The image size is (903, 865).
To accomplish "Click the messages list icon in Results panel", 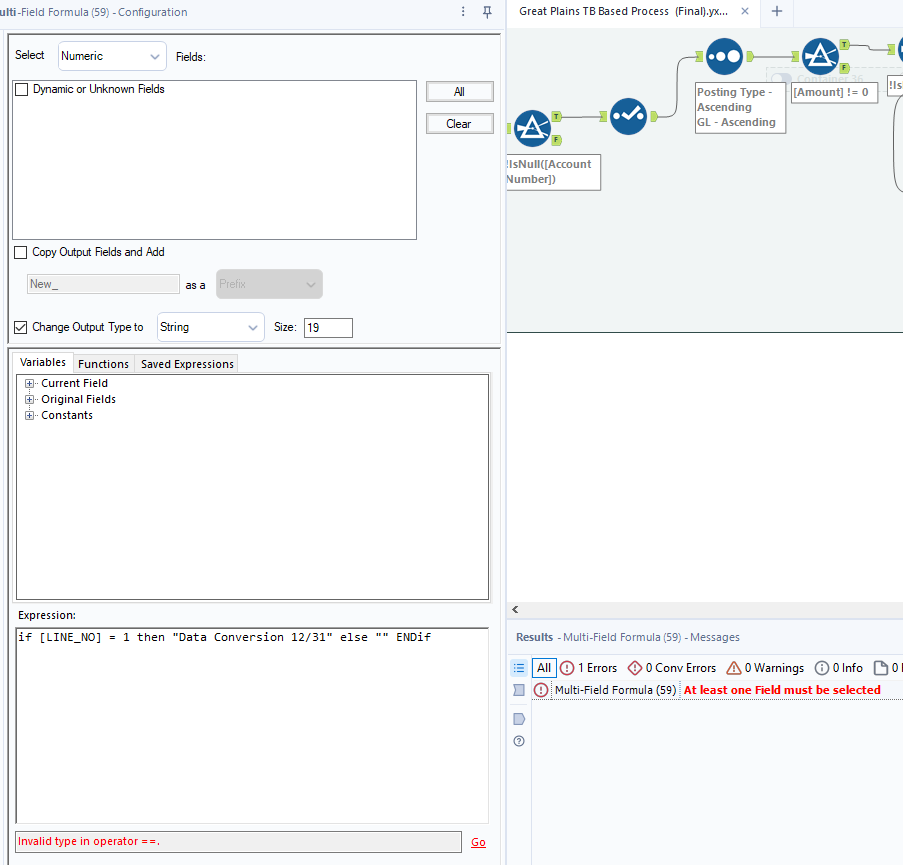I will (518, 667).
